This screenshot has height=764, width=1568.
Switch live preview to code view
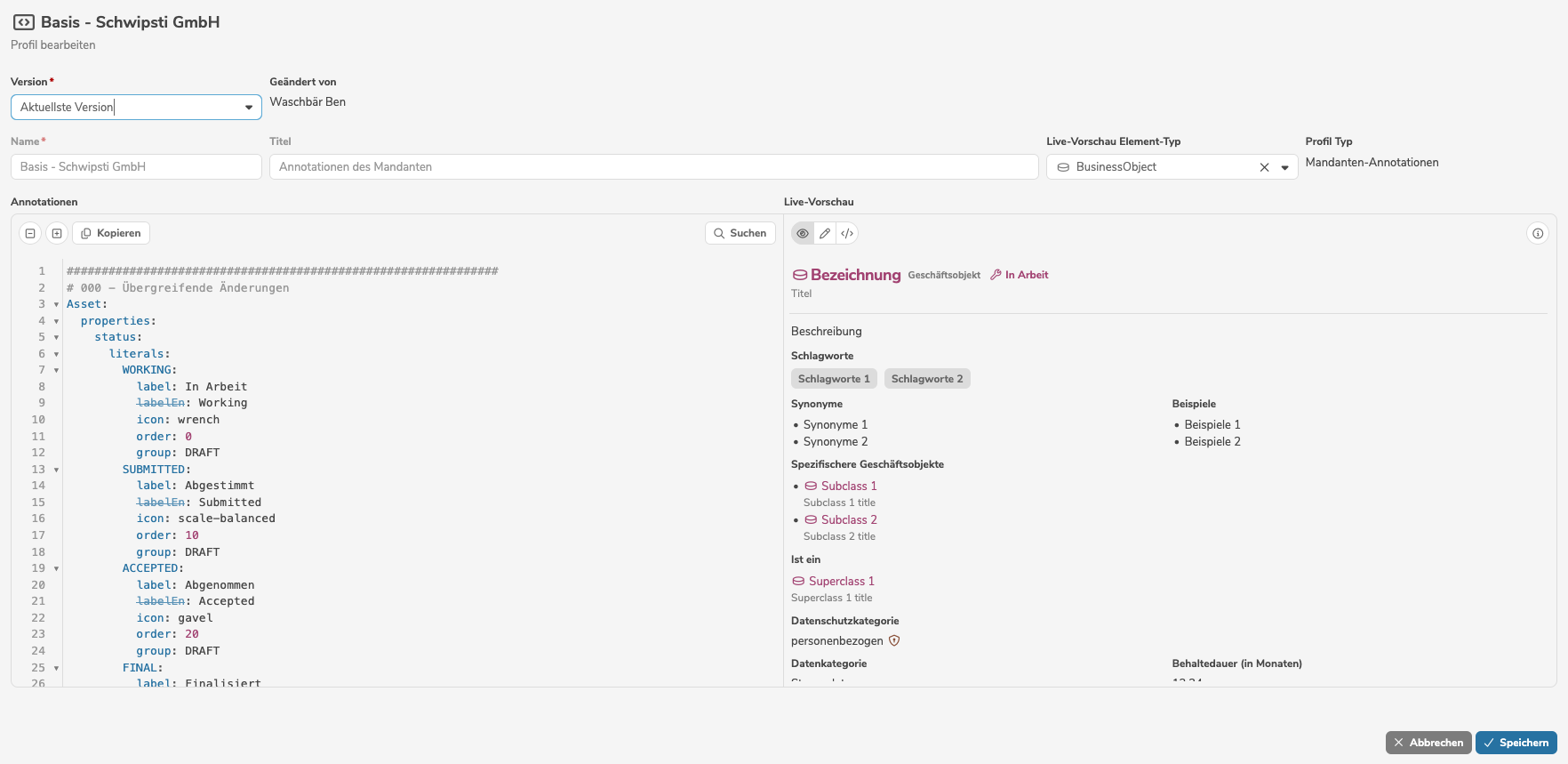click(x=847, y=233)
